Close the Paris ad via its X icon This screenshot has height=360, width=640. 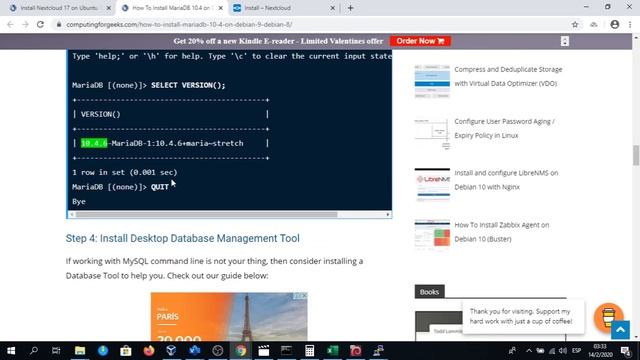tap(304, 296)
